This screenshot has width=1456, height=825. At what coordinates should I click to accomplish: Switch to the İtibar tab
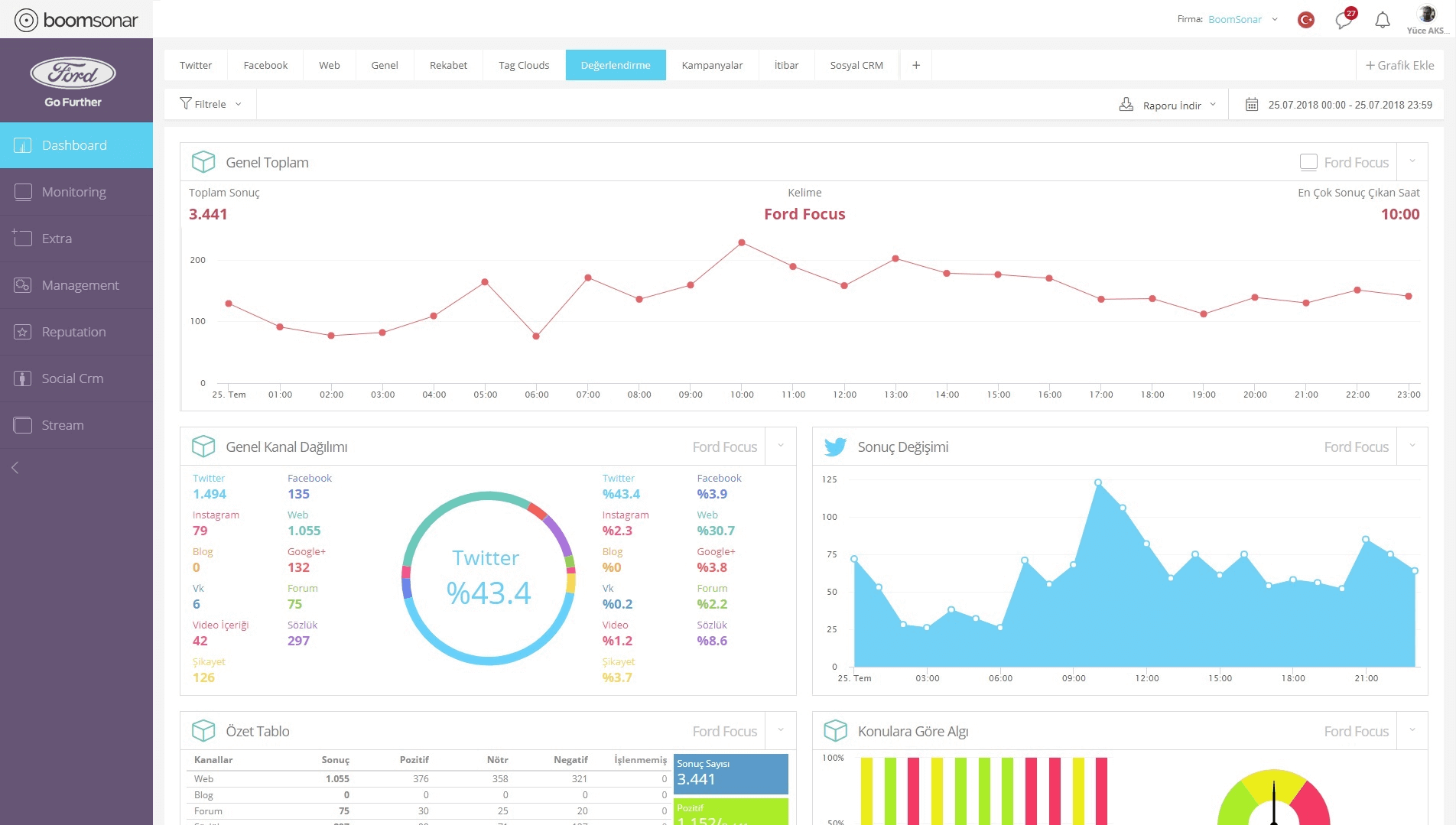click(786, 65)
